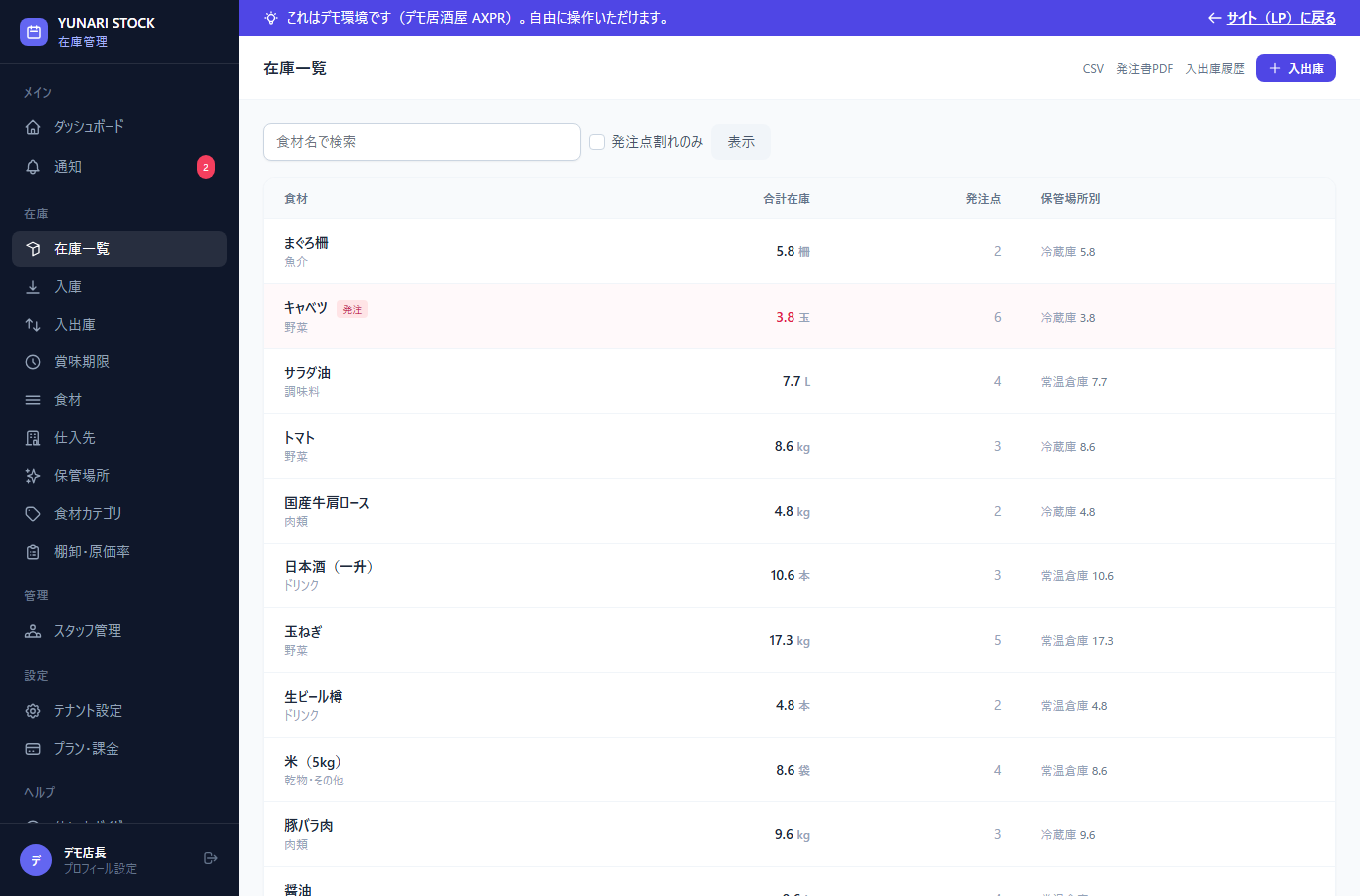1360x896 pixels.
Task: Click the logout icon beside デモ店長
Action: [x=210, y=858]
